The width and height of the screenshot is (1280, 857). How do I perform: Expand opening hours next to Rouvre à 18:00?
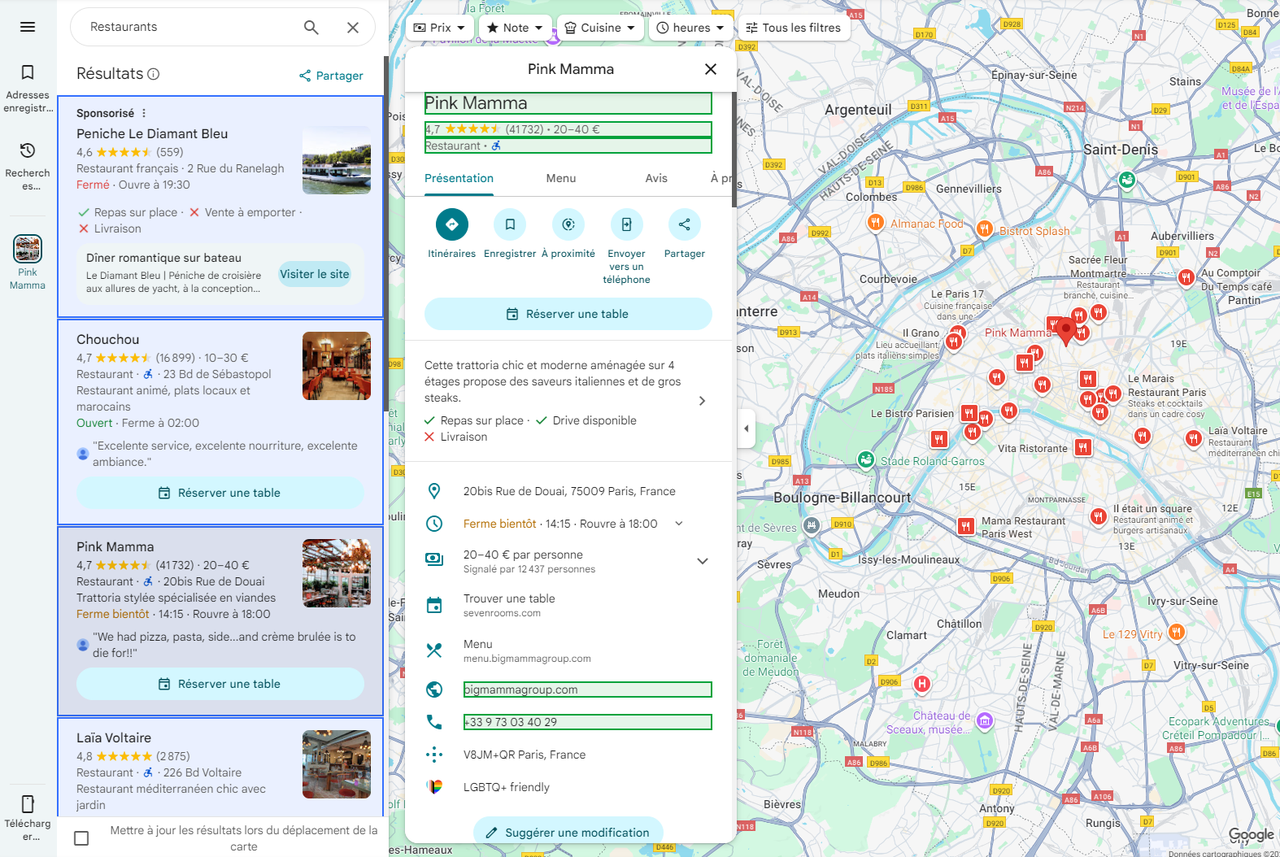(x=679, y=524)
